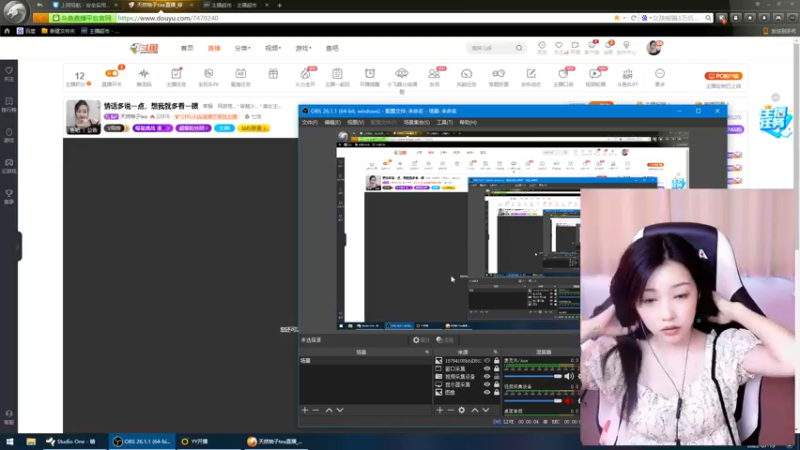
Task: Expand the 游戏 dropdown in site nav
Action: (x=303, y=48)
